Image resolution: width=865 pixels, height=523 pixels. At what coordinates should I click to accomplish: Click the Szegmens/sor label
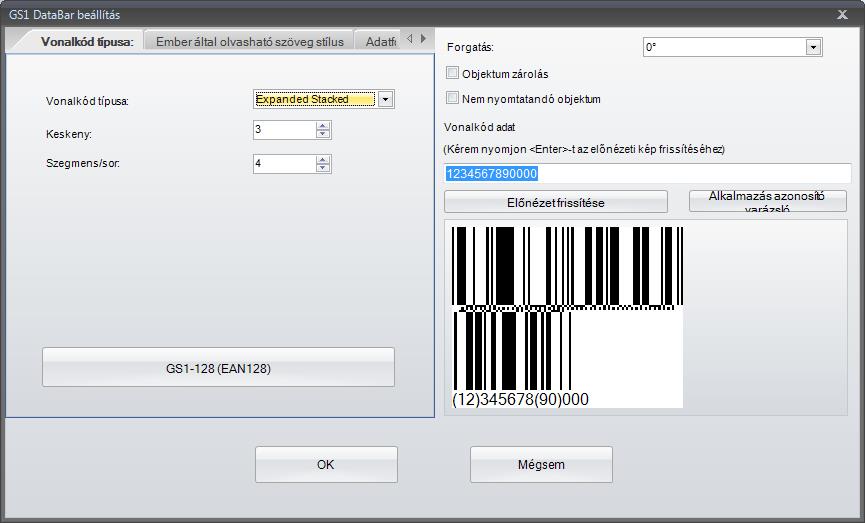pos(83,163)
